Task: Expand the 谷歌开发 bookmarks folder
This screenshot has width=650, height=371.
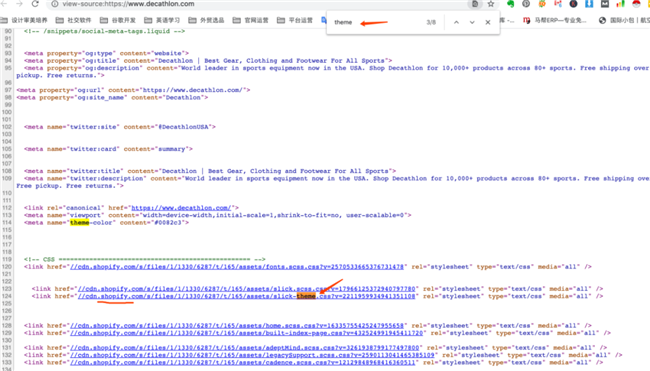Action: pos(118,20)
